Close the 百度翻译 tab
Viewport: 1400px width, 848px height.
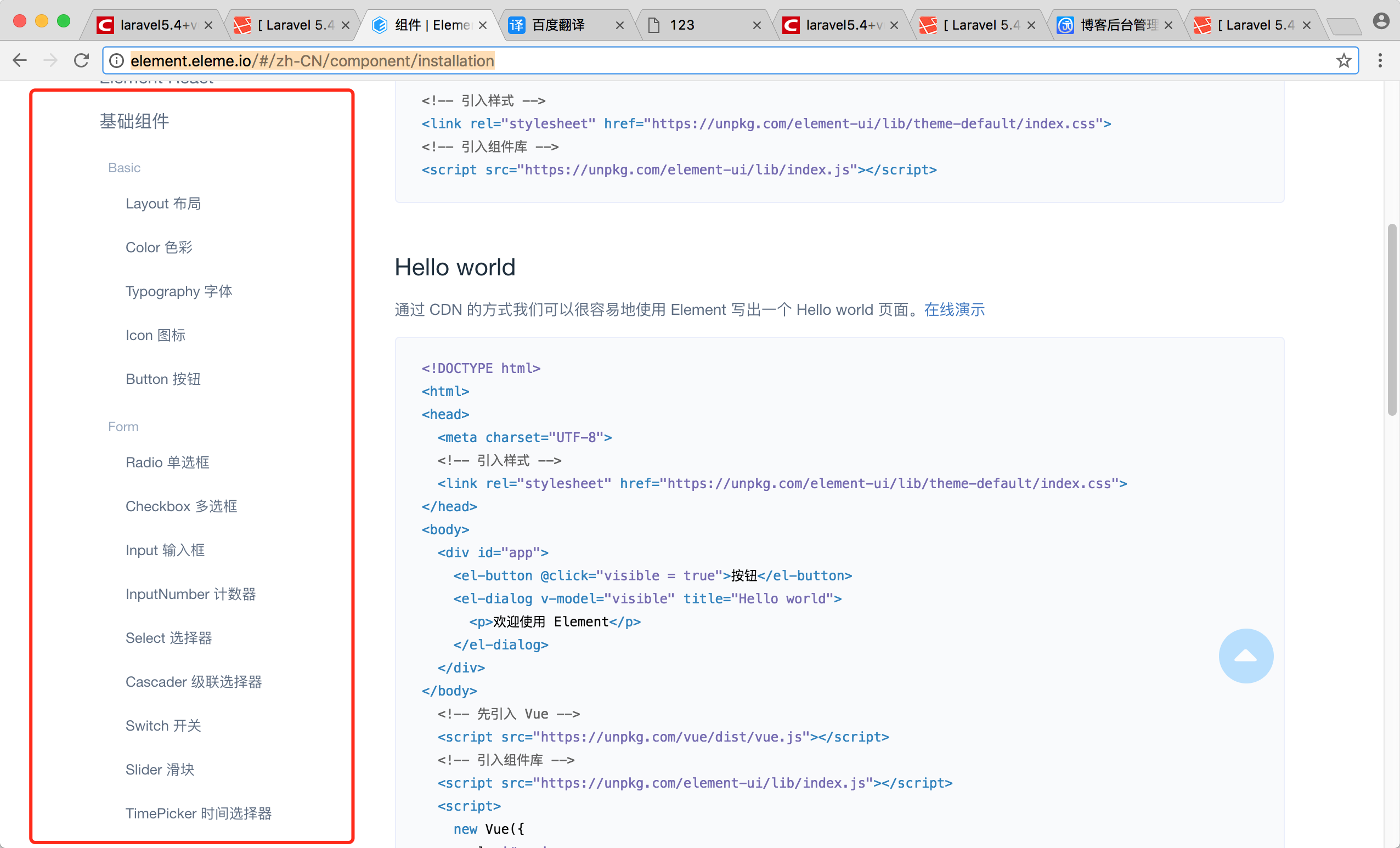coord(619,25)
